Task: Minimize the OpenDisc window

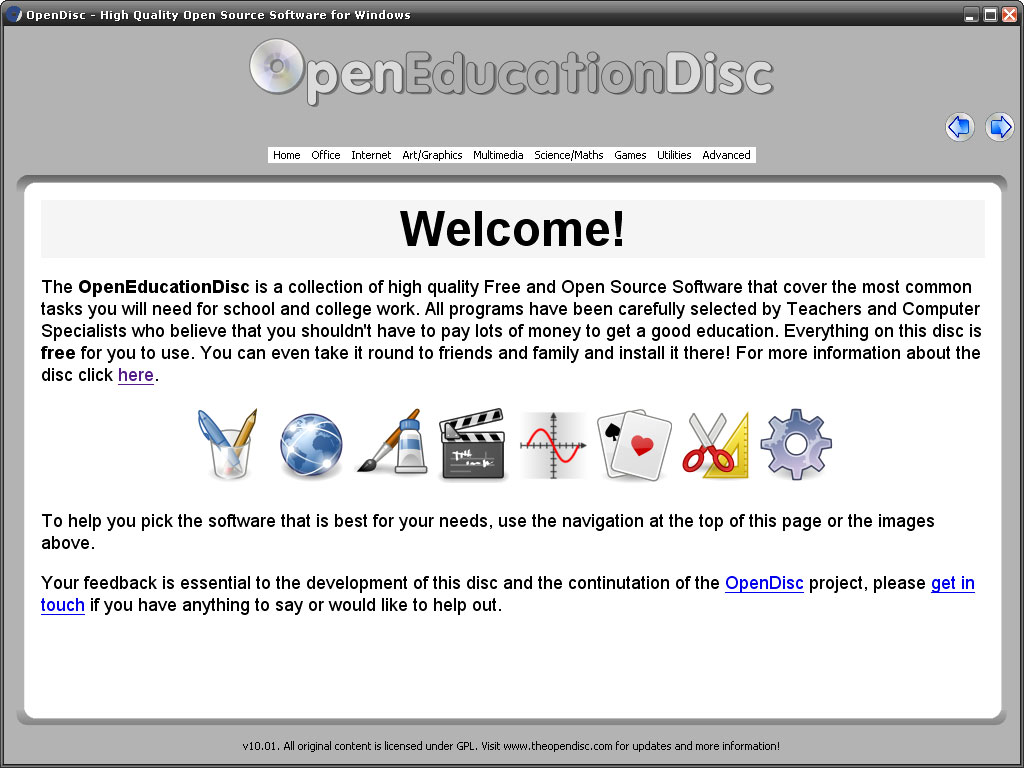Action: pyautogui.click(x=971, y=14)
